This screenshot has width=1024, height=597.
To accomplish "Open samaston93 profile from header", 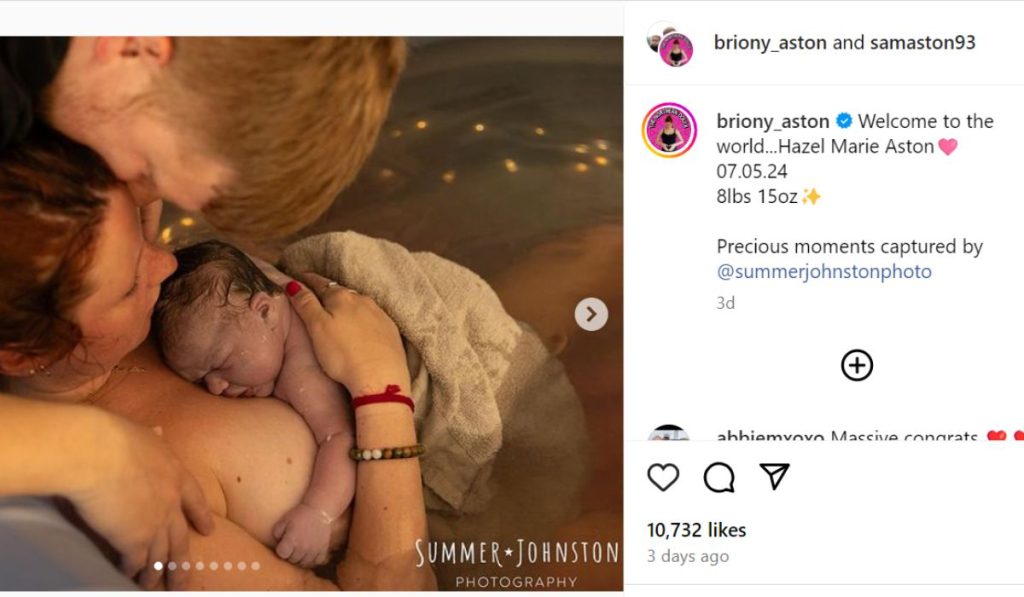I will (922, 43).
